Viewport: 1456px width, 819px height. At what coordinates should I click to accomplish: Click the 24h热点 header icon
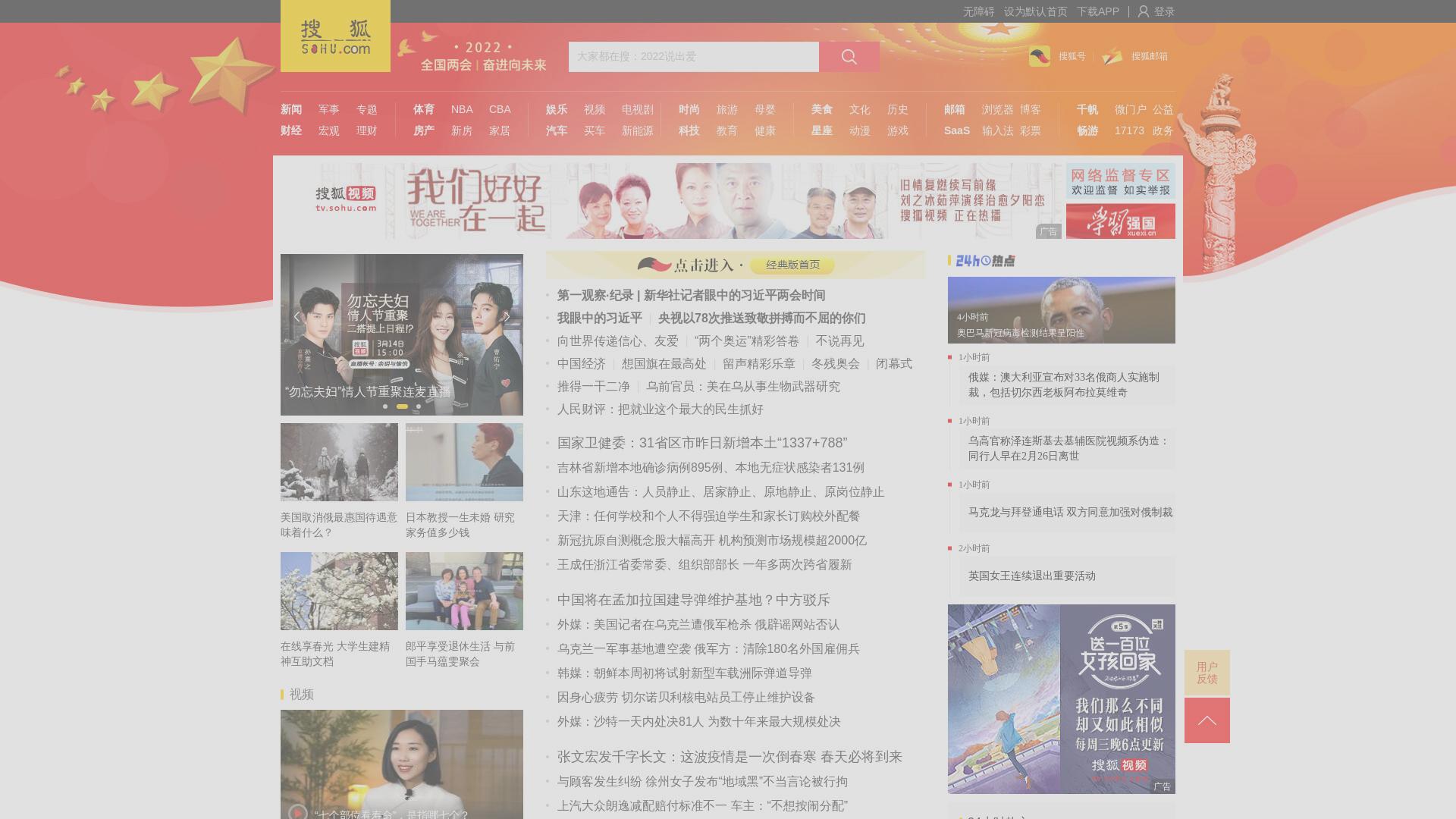tap(985, 261)
